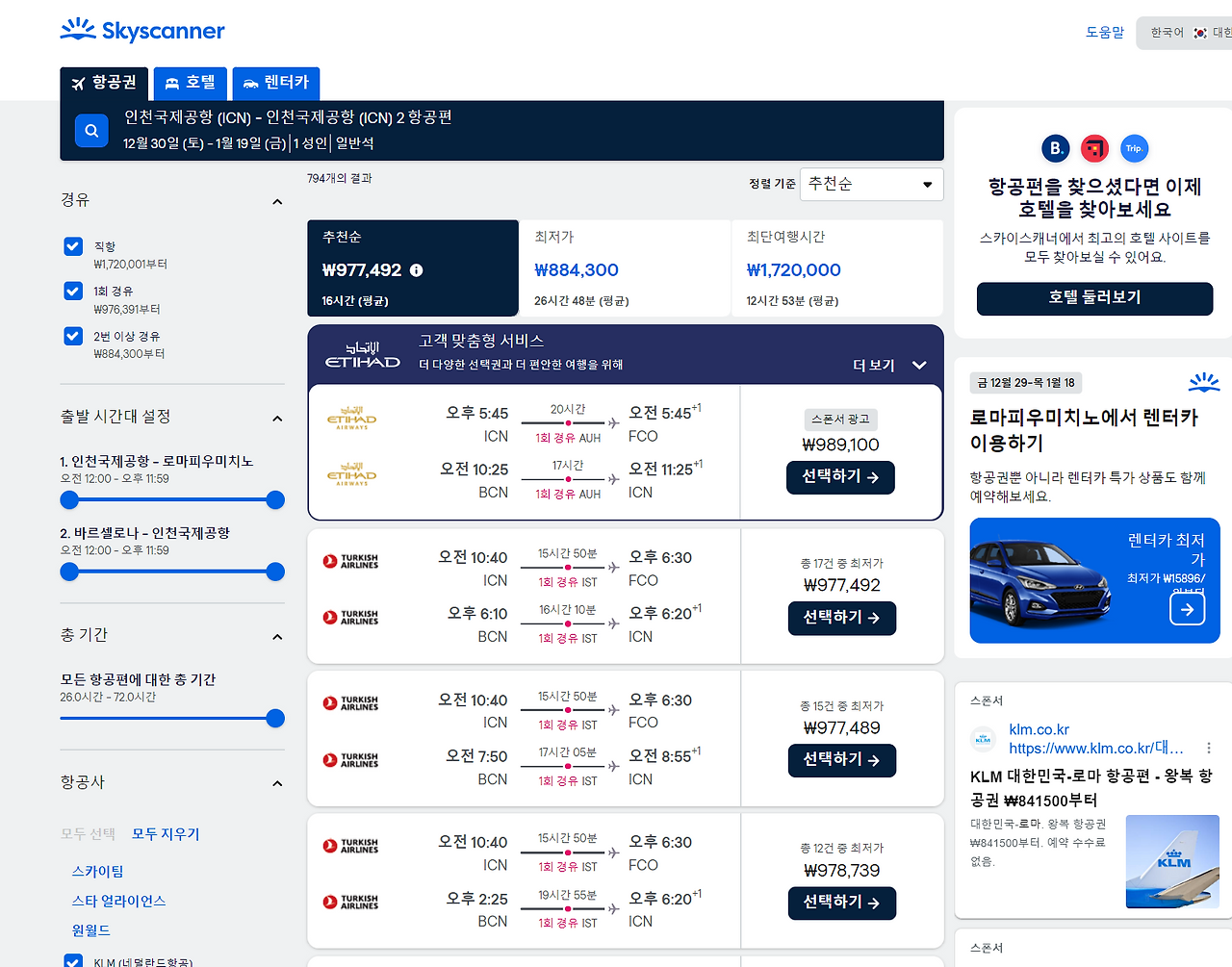Click the Trip.com round logo icon
This screenshot has height=967, width=1232.
coord(1135,148)
